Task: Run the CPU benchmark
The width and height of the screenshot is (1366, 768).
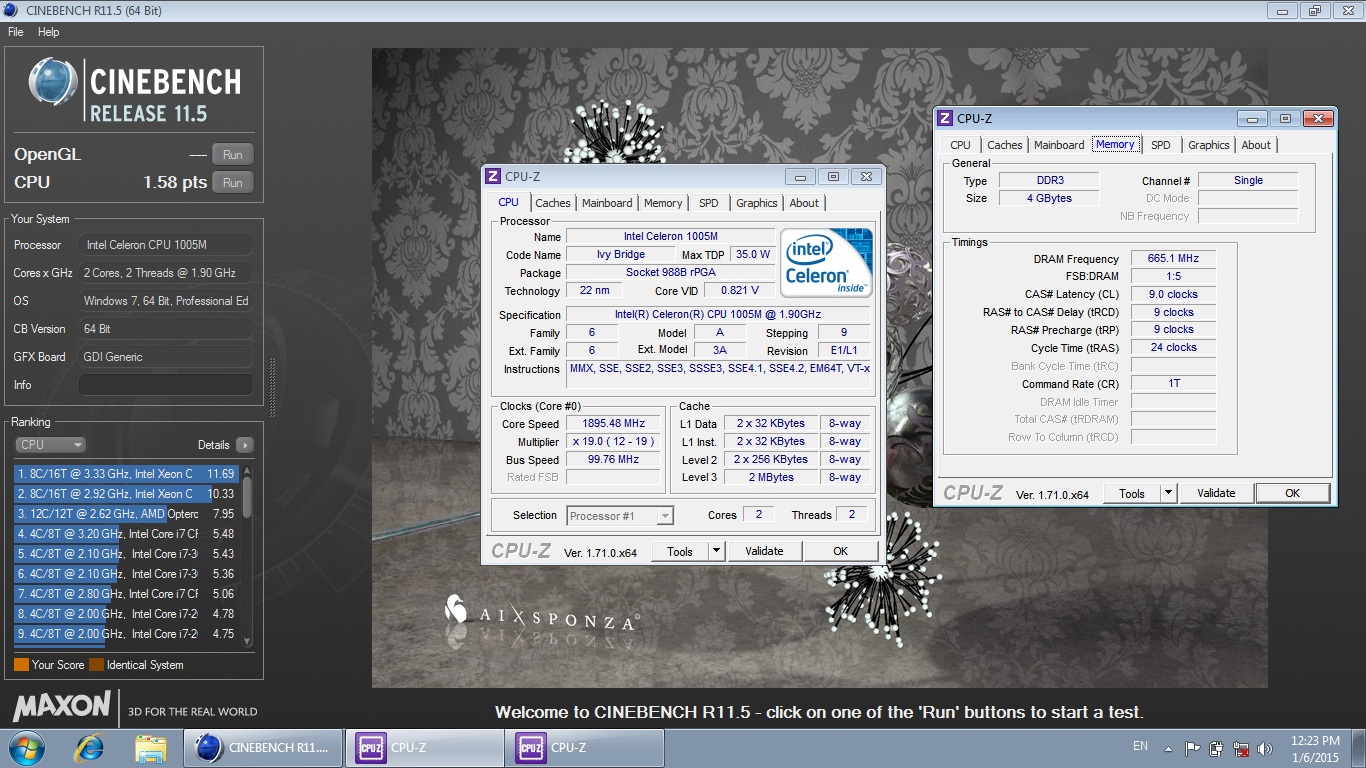Action: 233,183
